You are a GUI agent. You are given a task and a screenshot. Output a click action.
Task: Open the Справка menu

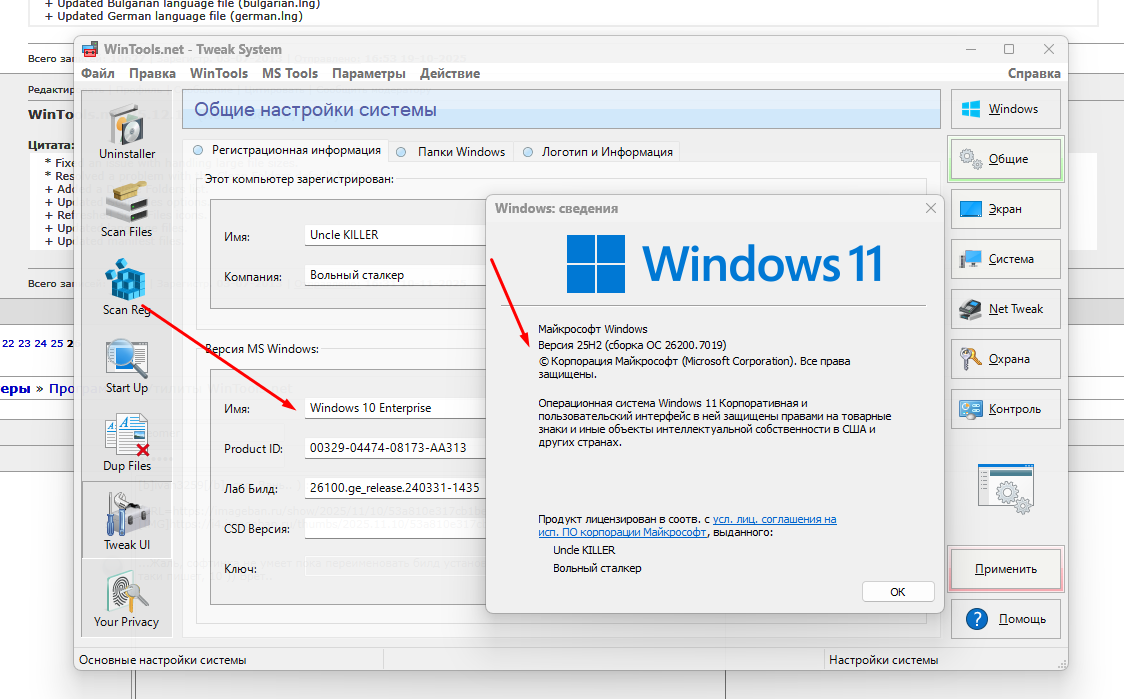(x=1034, y=73)
